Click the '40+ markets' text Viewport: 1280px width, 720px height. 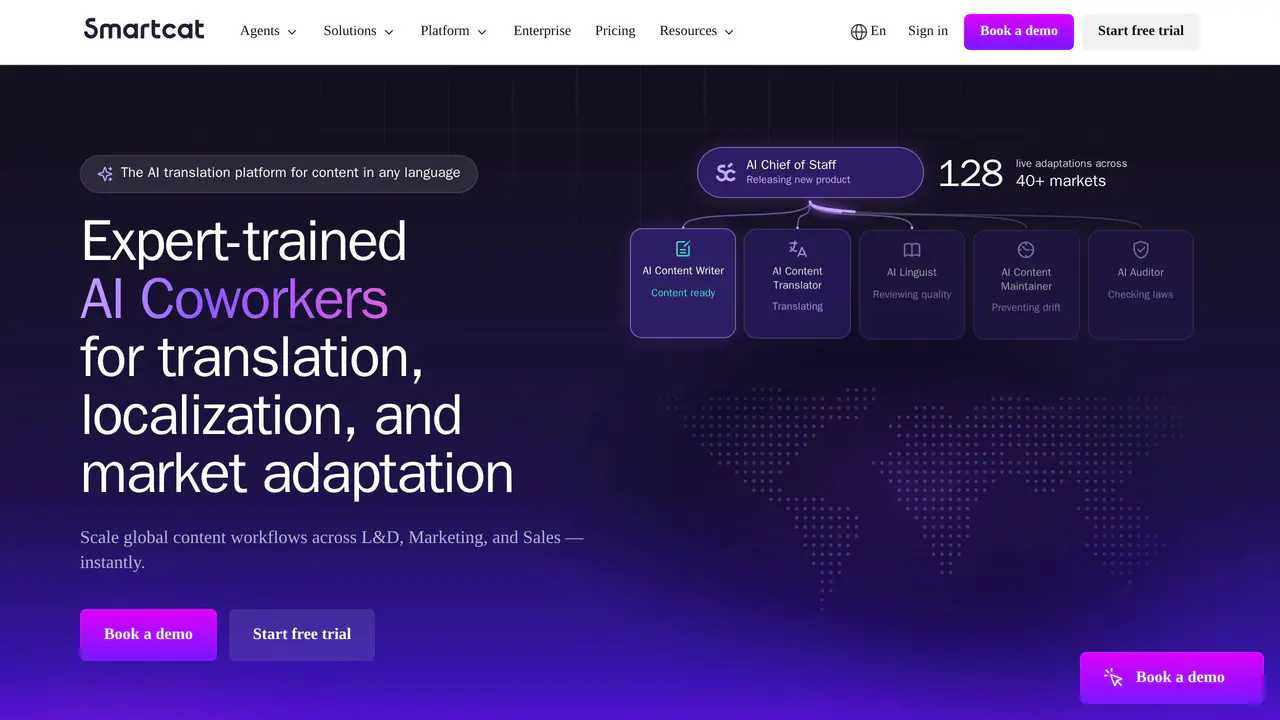[x=1061, y=181]
